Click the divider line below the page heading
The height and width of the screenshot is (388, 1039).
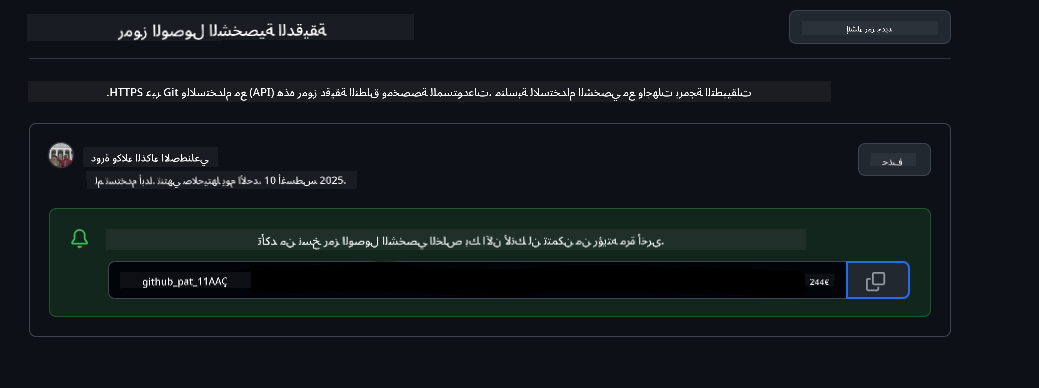[x=490, y=58]
